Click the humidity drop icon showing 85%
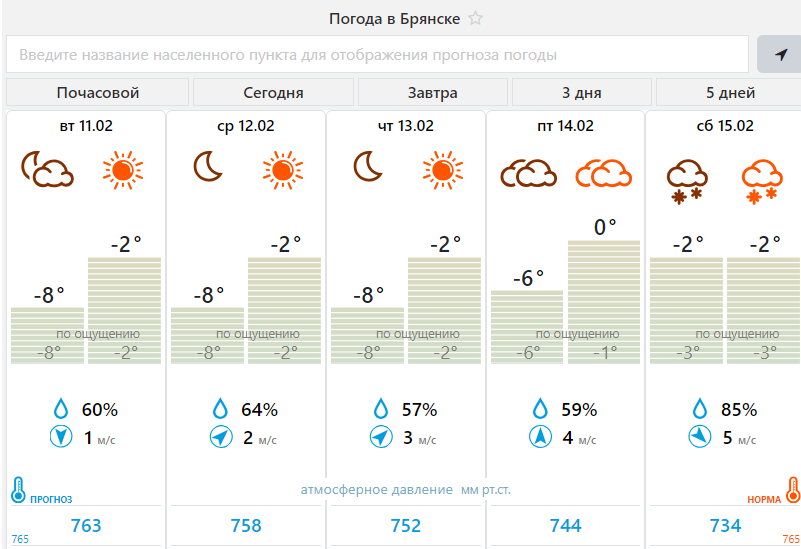The height and width of the screenshot is (549, 801). 700,409
